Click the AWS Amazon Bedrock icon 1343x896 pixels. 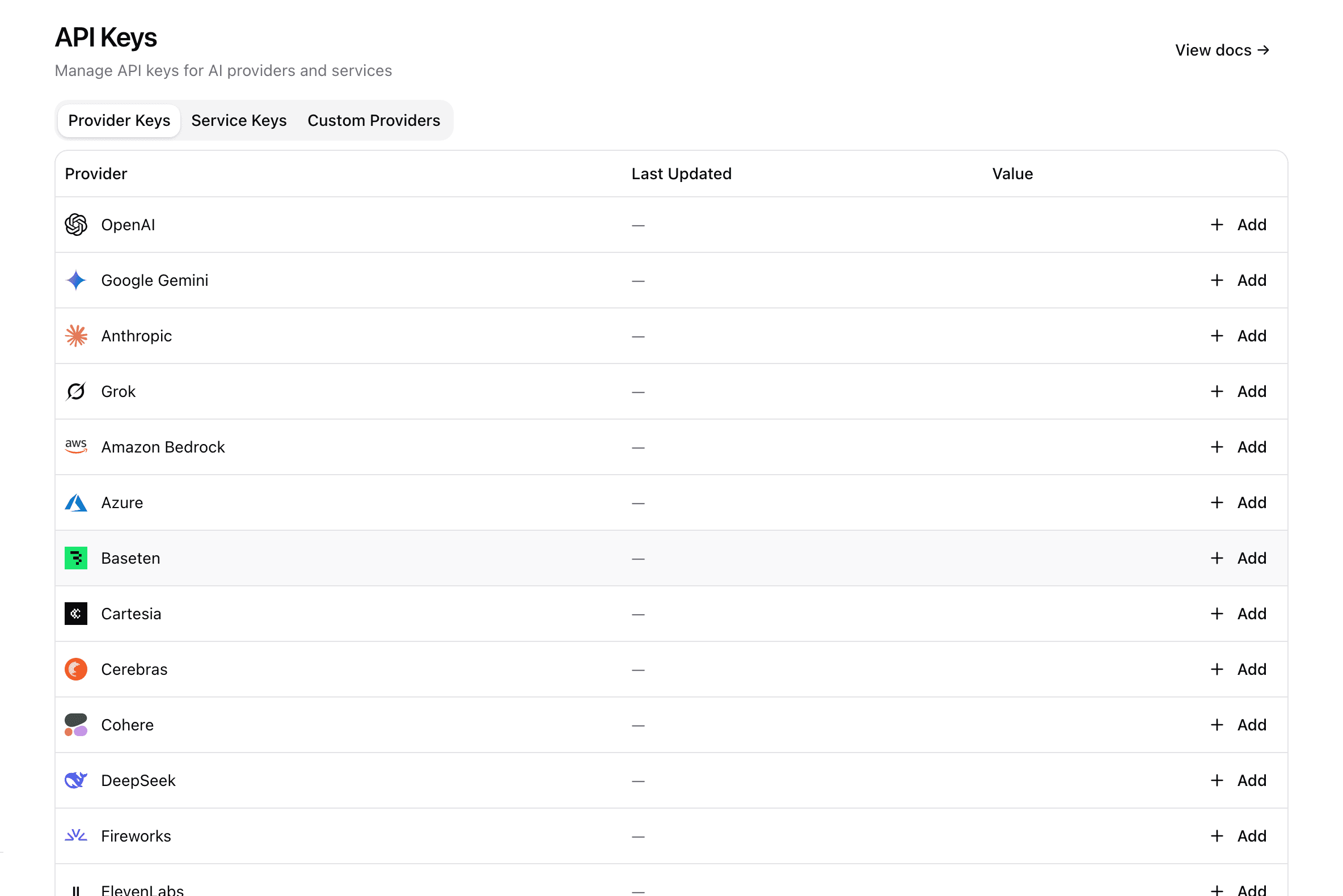[x=76, y=447]
